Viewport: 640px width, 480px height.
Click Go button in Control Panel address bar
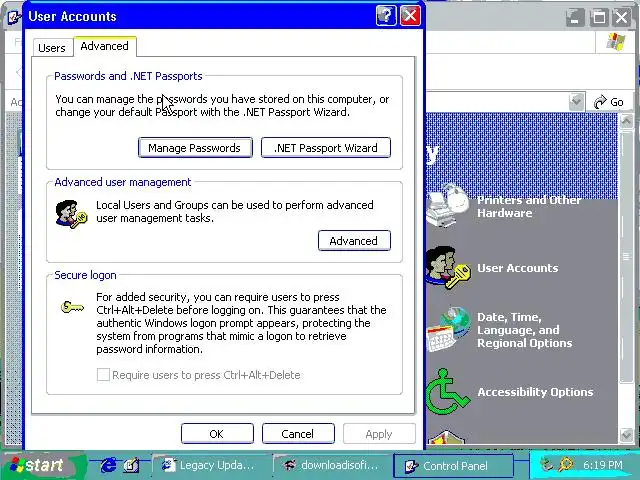[x=609, y=102]
